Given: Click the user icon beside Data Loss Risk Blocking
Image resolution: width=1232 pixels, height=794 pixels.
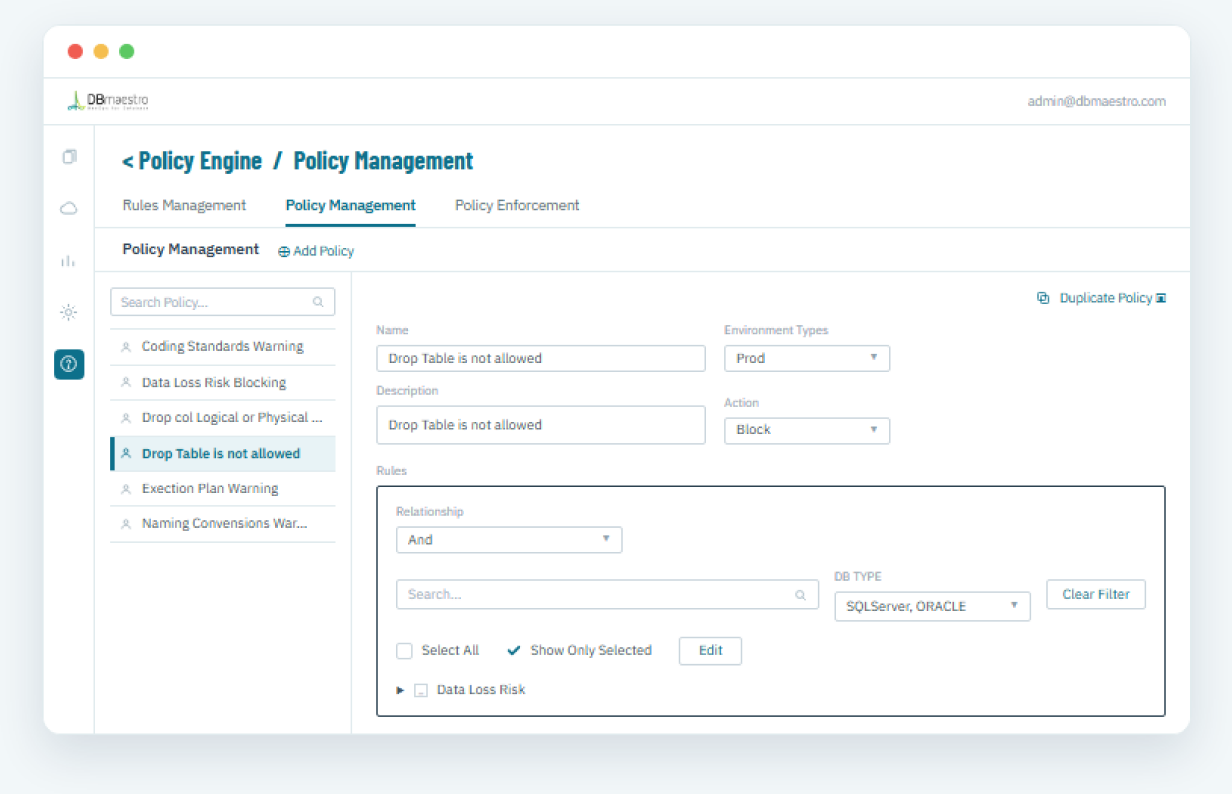Looking at the screenshot, I should coord(126,383).
